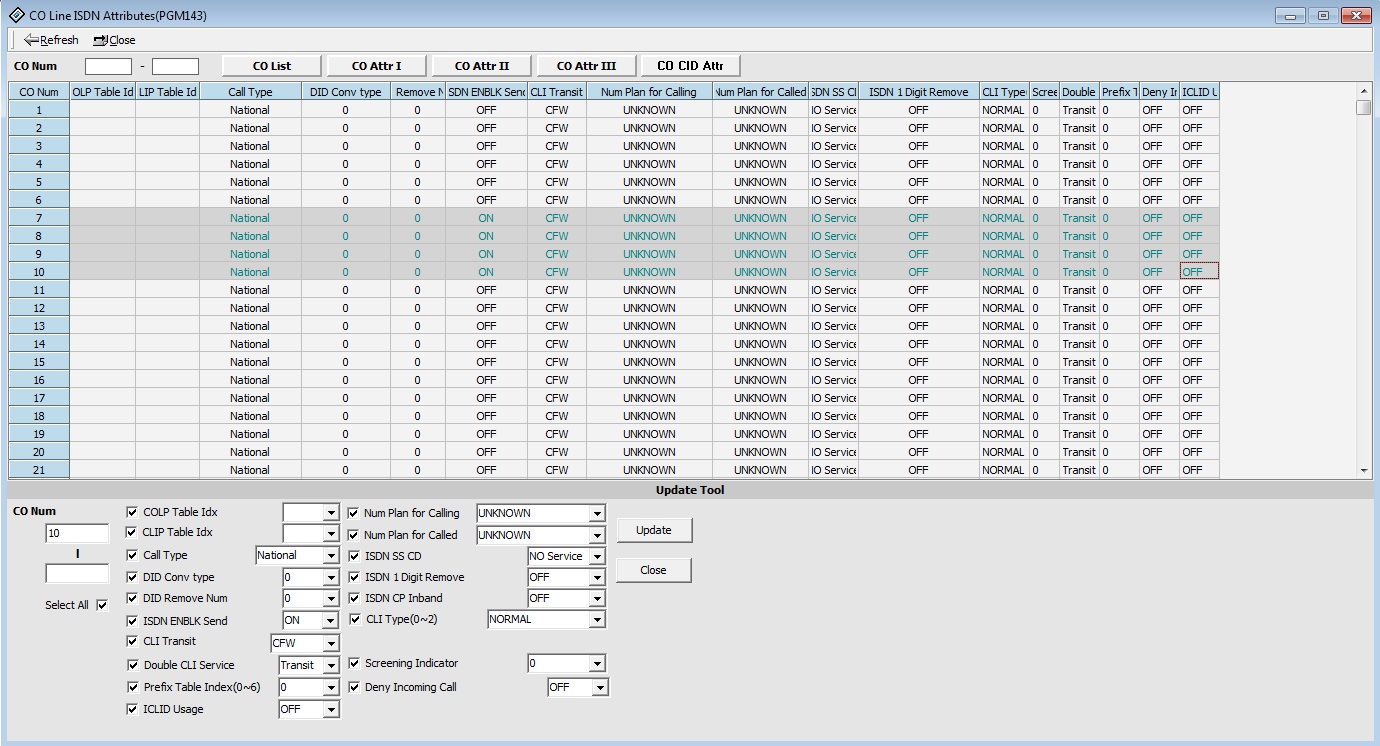
Task: Disable the CLI Transit checkbox
Action: 133,641
